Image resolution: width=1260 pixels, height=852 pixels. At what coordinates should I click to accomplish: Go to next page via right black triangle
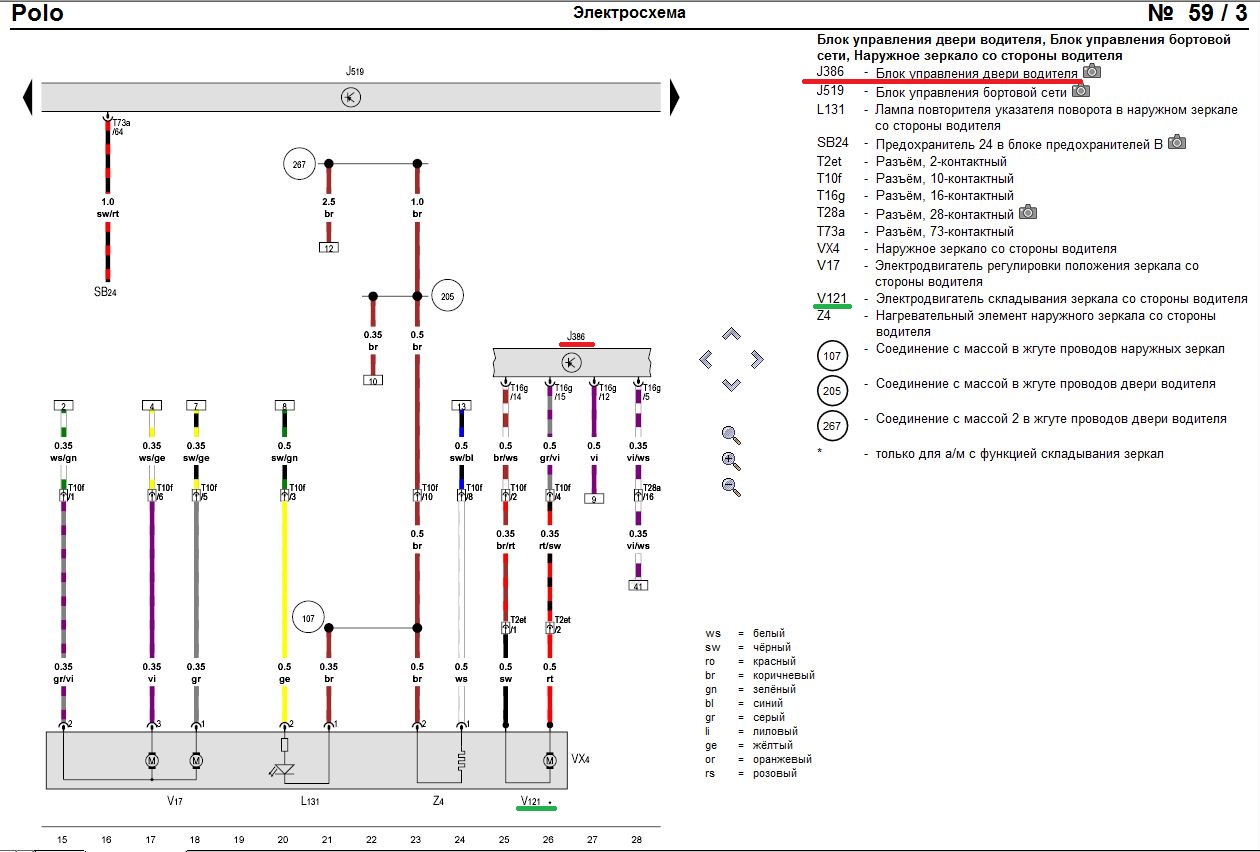[675, 97]
